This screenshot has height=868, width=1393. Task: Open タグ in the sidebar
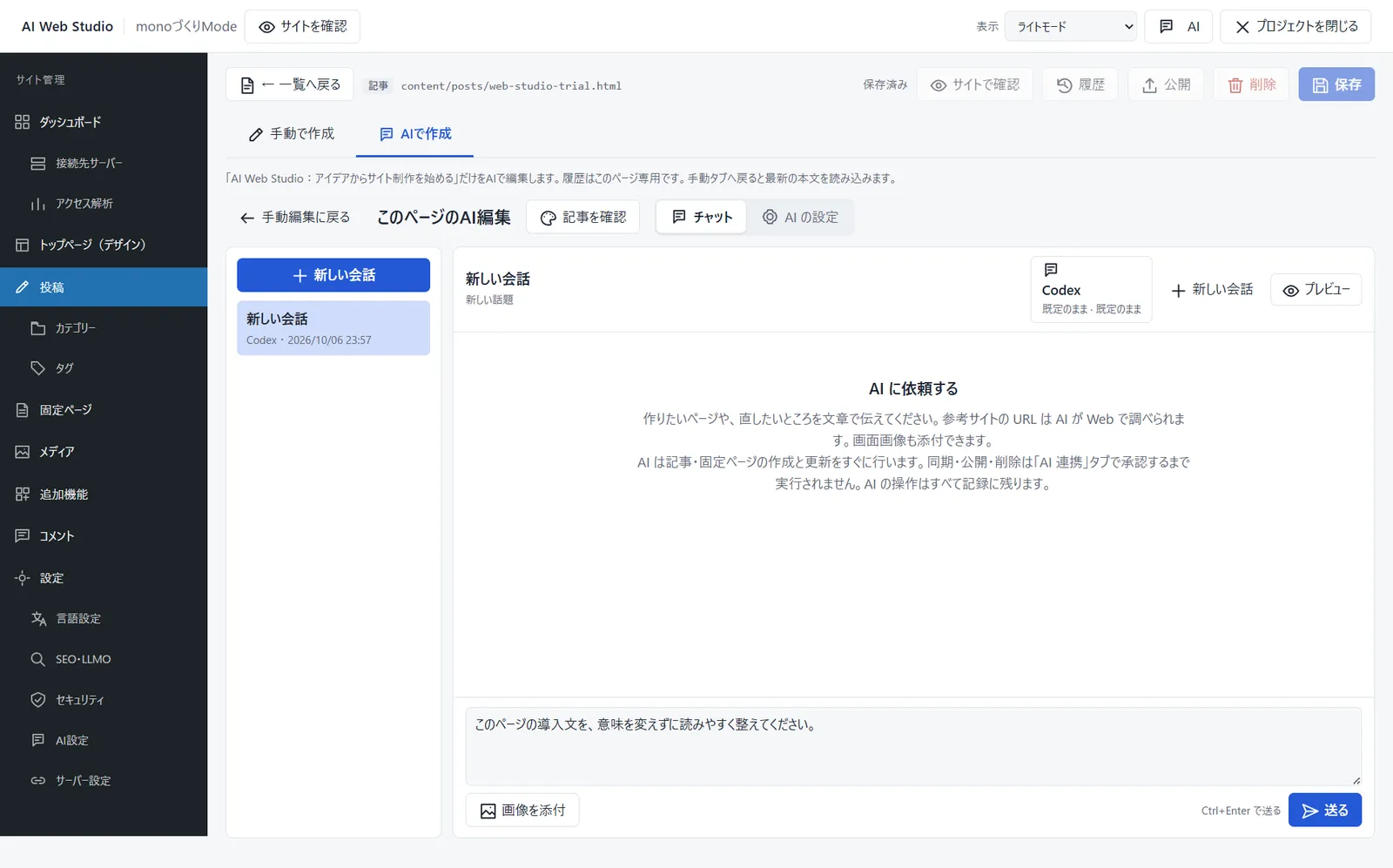[x=104, y=368]
